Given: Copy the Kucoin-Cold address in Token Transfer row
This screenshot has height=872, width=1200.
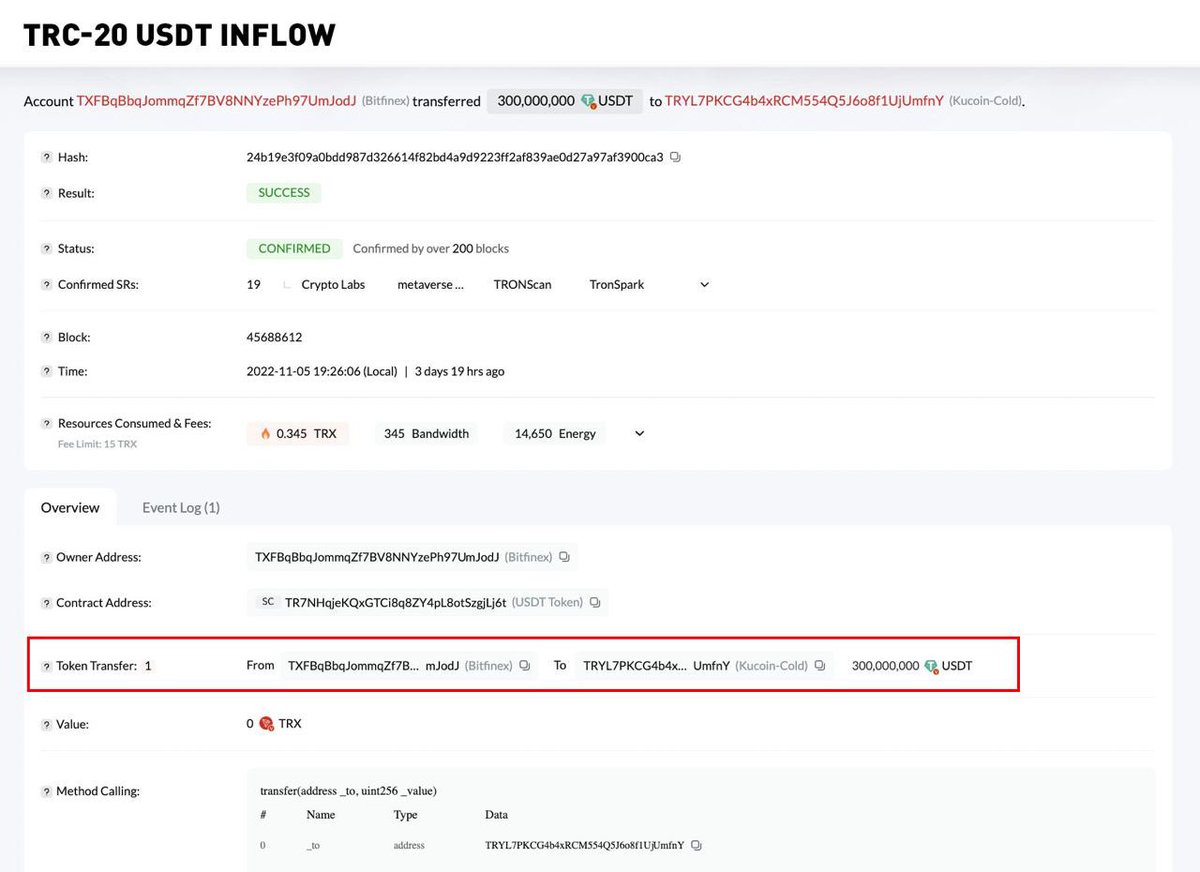Looking at the screenshot, I should (x=819, y=665).
